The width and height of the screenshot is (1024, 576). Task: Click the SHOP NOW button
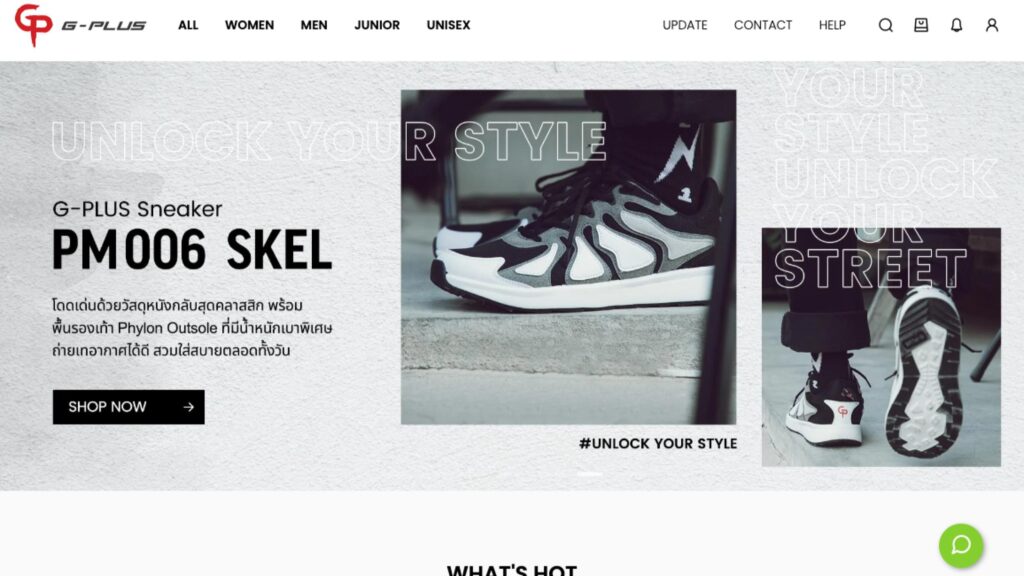(129, 407)
